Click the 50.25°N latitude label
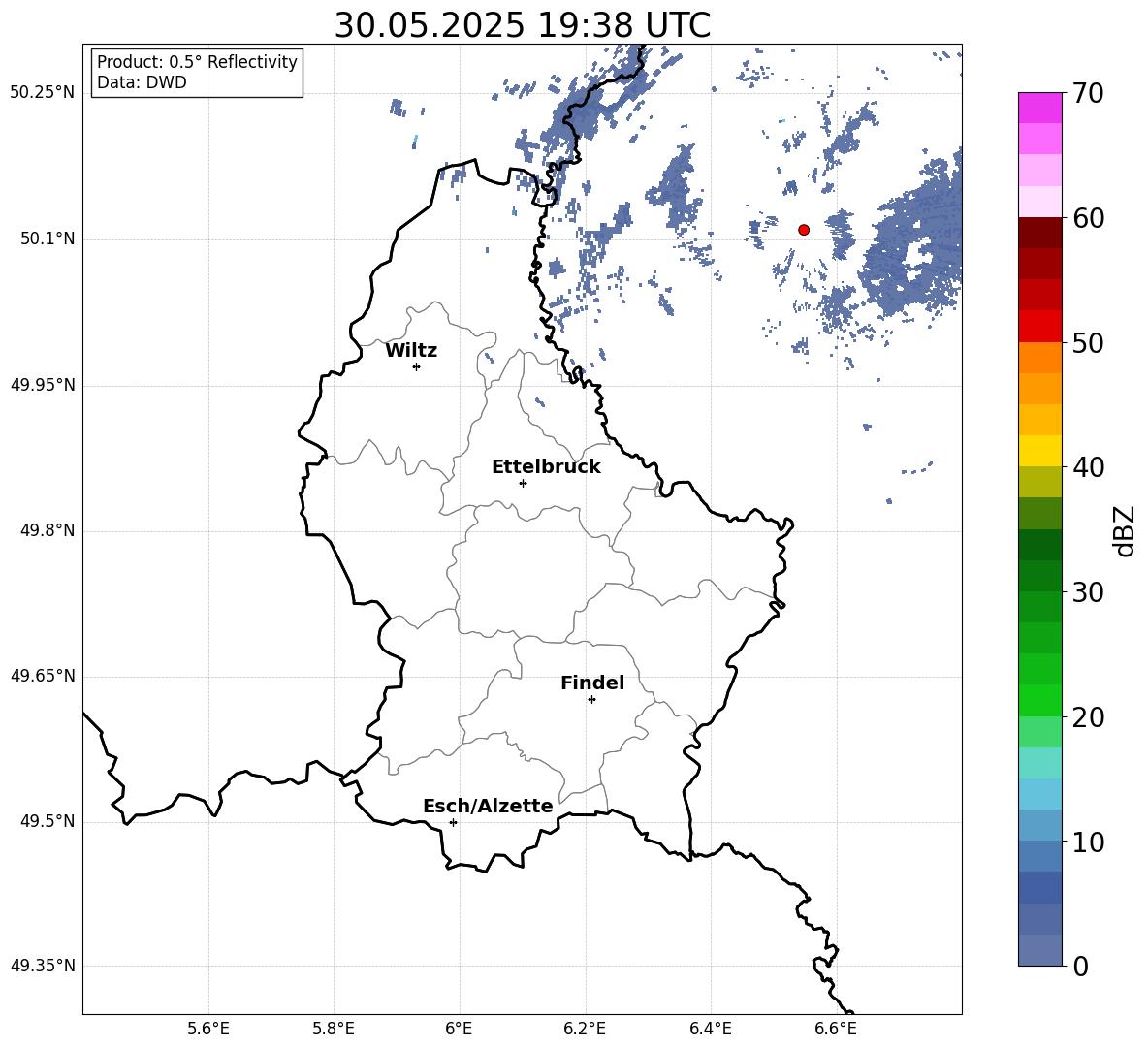This screenshot has width=1148, height=1048. click(x=43, y=93)
